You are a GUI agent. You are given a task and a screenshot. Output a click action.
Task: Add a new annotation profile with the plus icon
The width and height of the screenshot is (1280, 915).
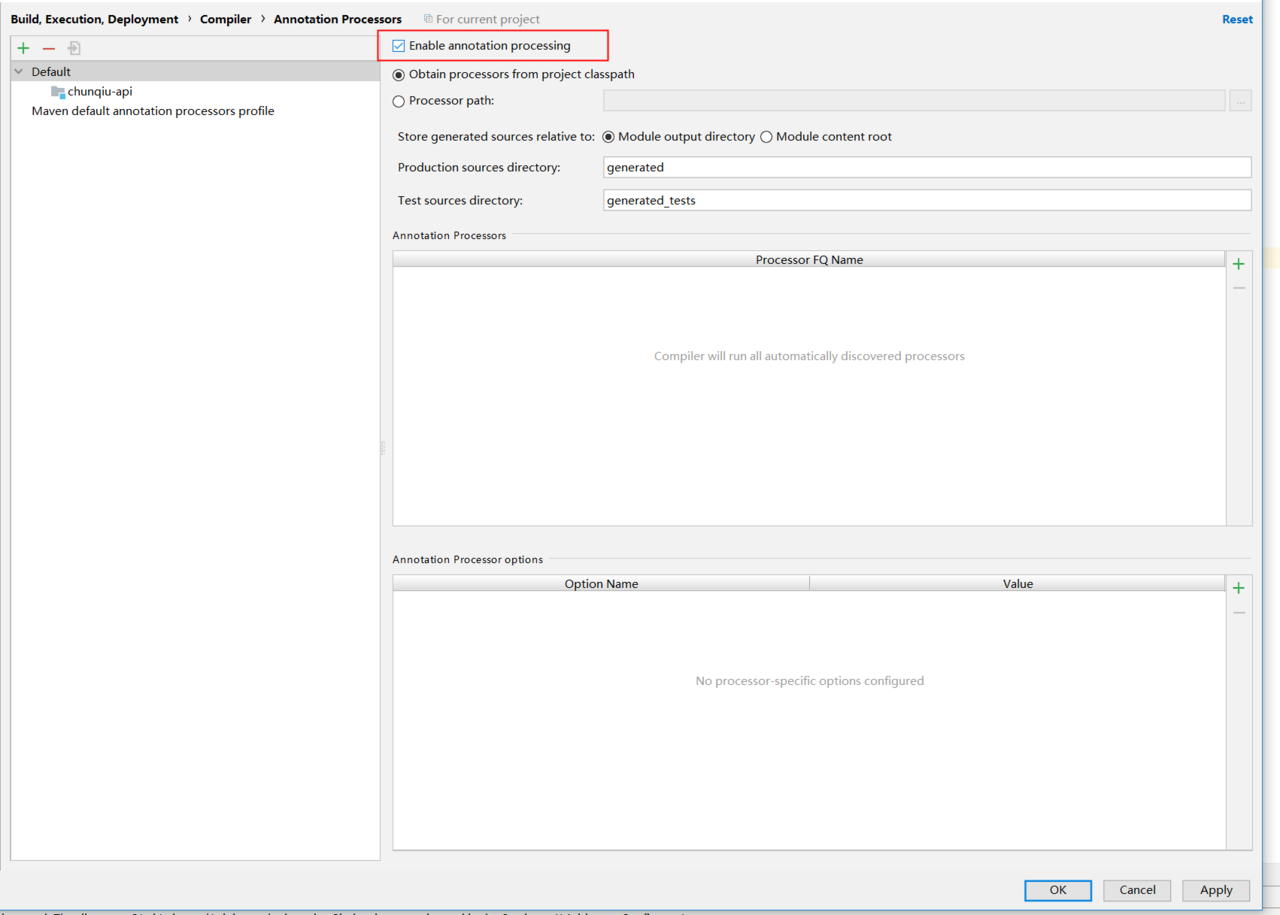pos(23,48)
